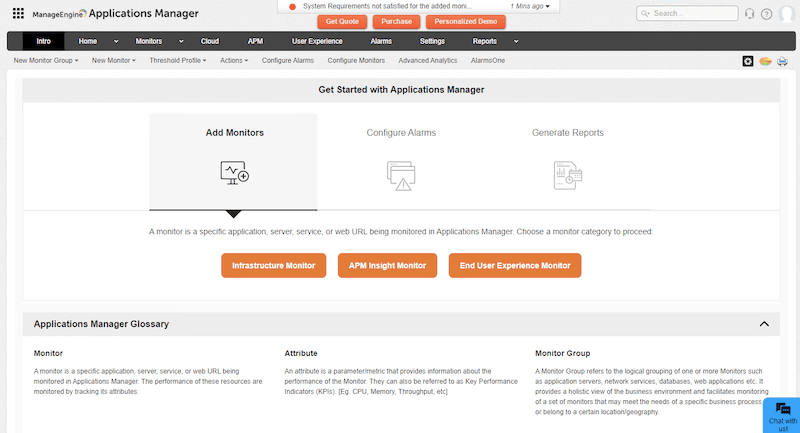Select the Add Monitors step tab
Image resolution: width=800 pixels, height=433 pixels.
tap(233, 162)
